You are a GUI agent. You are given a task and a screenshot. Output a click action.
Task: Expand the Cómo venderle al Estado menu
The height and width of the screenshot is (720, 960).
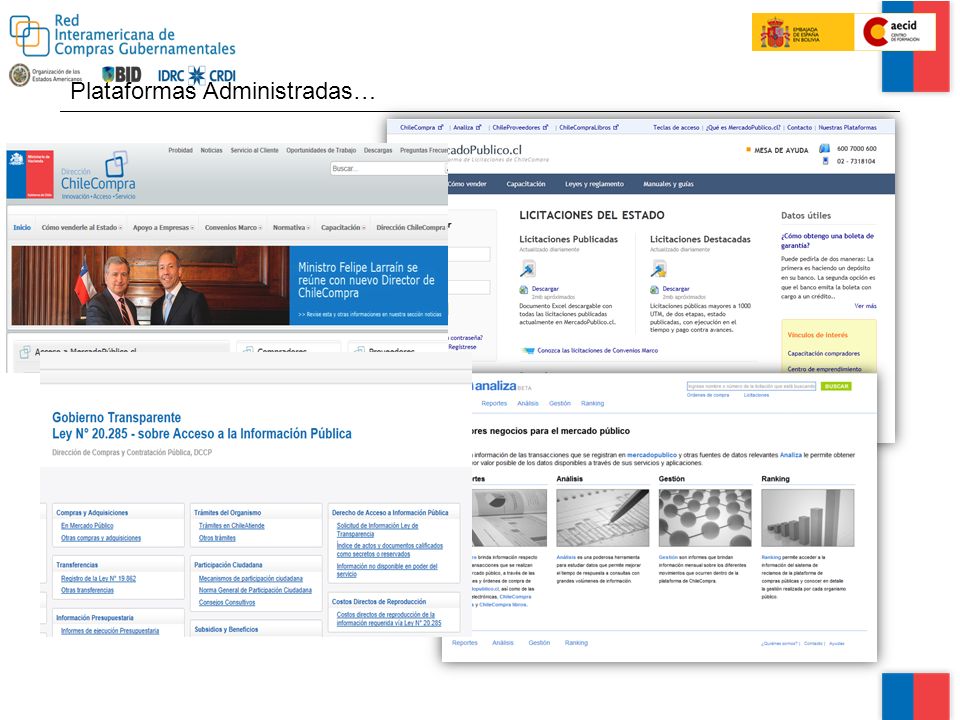(81, 228)
